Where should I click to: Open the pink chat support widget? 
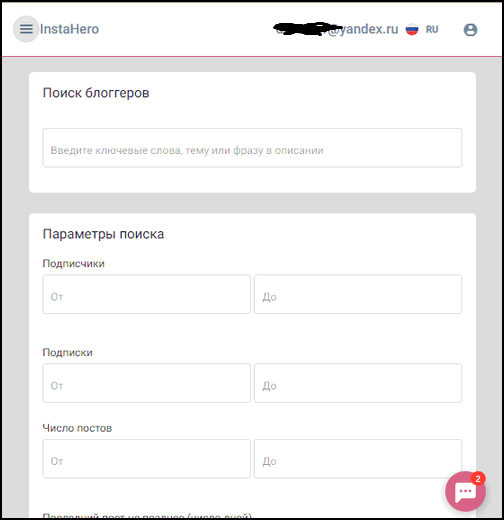click(x=465, y=491)
